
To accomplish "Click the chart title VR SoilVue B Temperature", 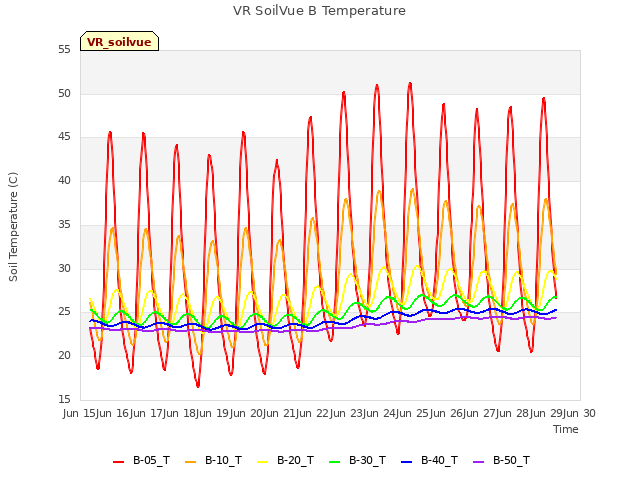I will coord(319,11).
